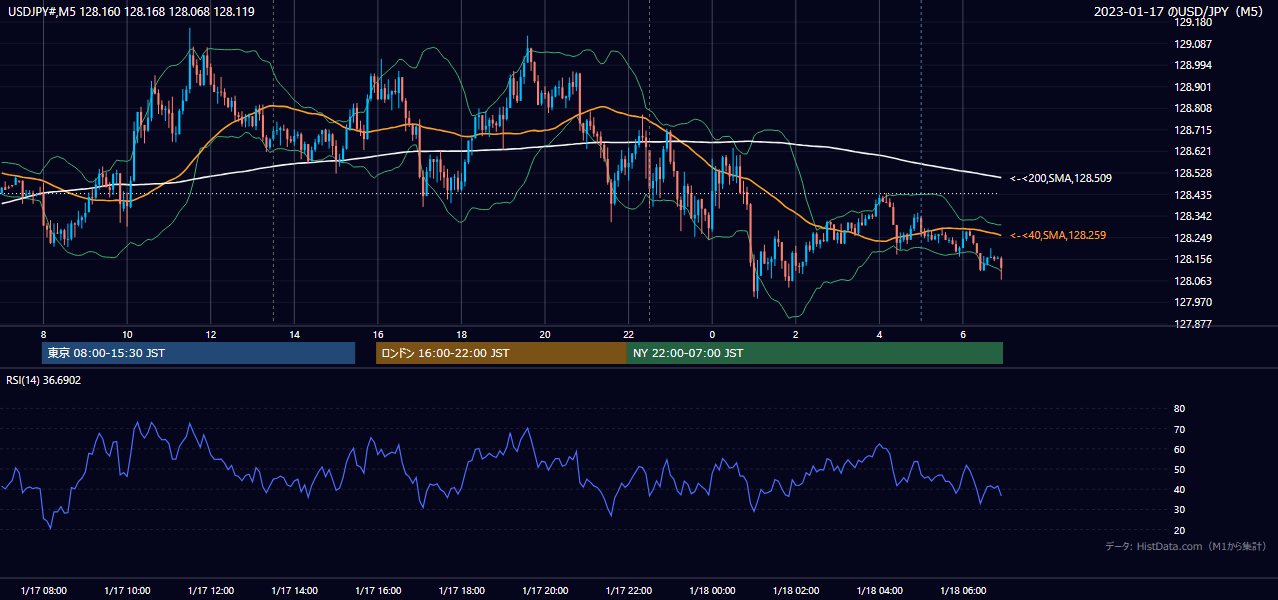Image resolution: width=1278 pixels, height=600 pixels.
Task: Click the 128.435 price axis label
Action: (x=1193, y=195)
